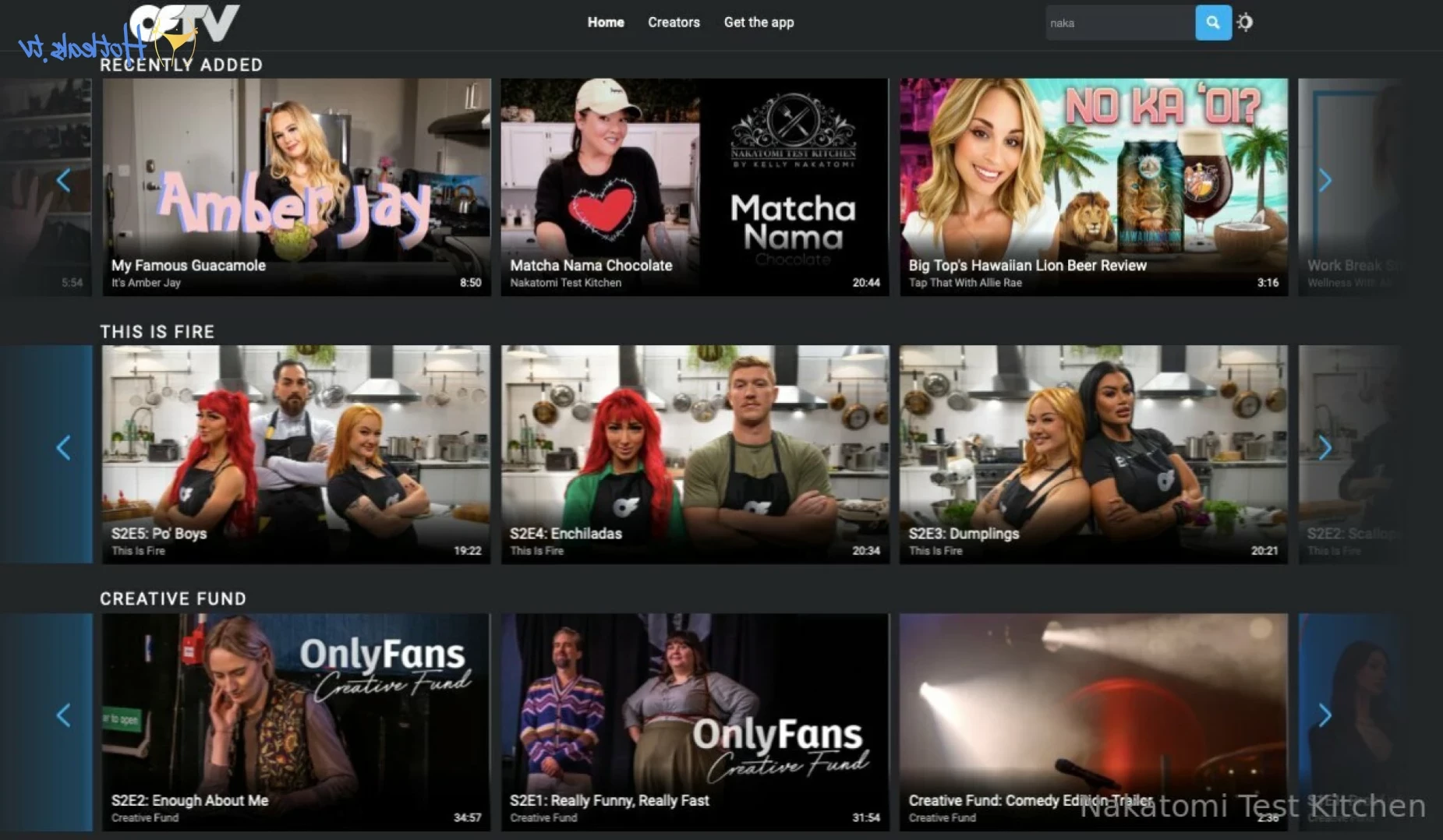1443x840 pixels.
Task: Click the 'My Famous Guacamole' title text
Action: [189, 266]
